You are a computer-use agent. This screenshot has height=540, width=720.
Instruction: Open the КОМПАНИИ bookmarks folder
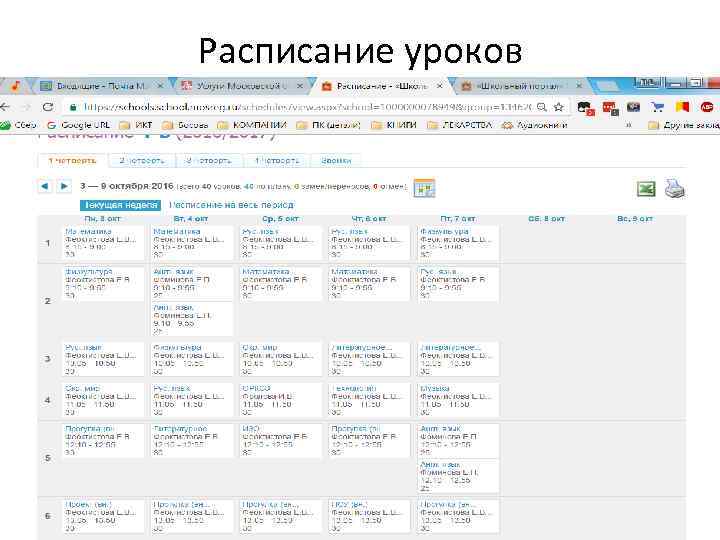click(252, 125)
